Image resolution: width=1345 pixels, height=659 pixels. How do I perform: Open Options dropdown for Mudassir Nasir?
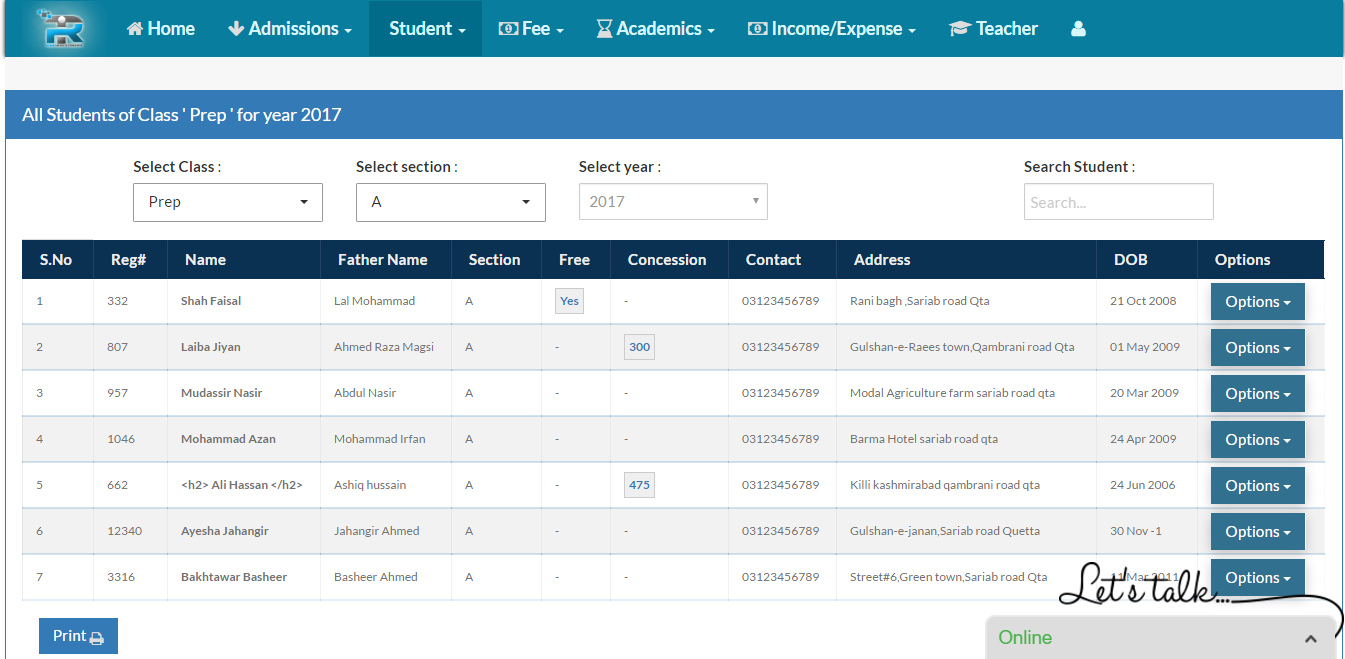point(1257,394)
